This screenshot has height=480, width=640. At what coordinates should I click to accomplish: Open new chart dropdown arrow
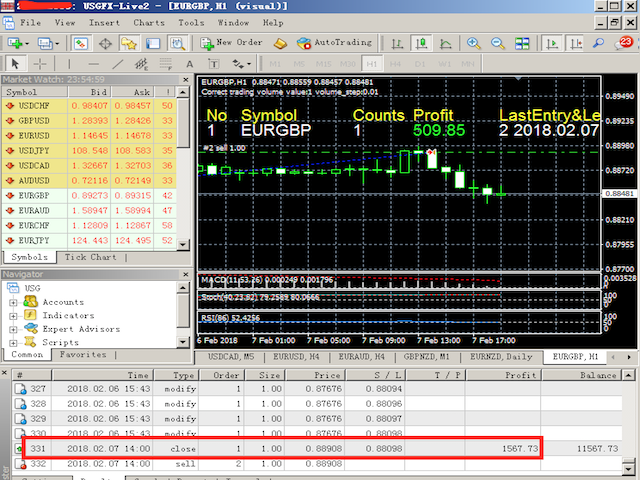pos(27,44)
